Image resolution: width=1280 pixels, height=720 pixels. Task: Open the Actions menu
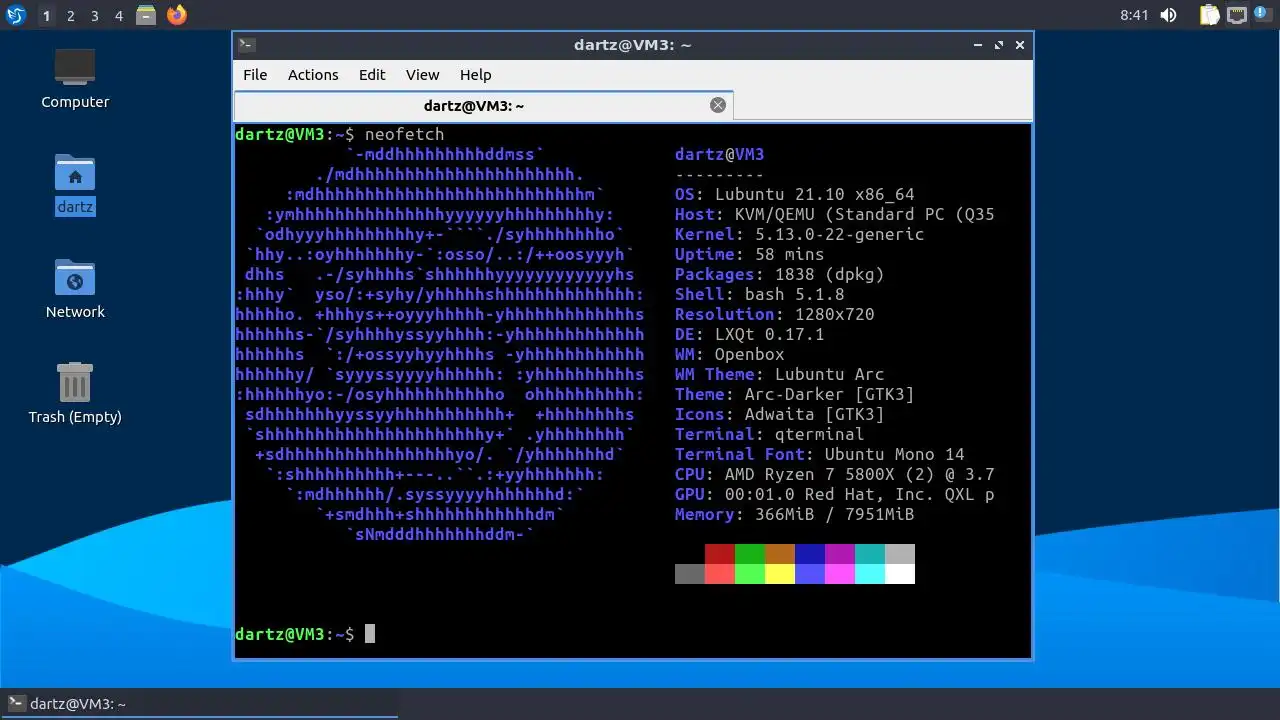[313, 75]
